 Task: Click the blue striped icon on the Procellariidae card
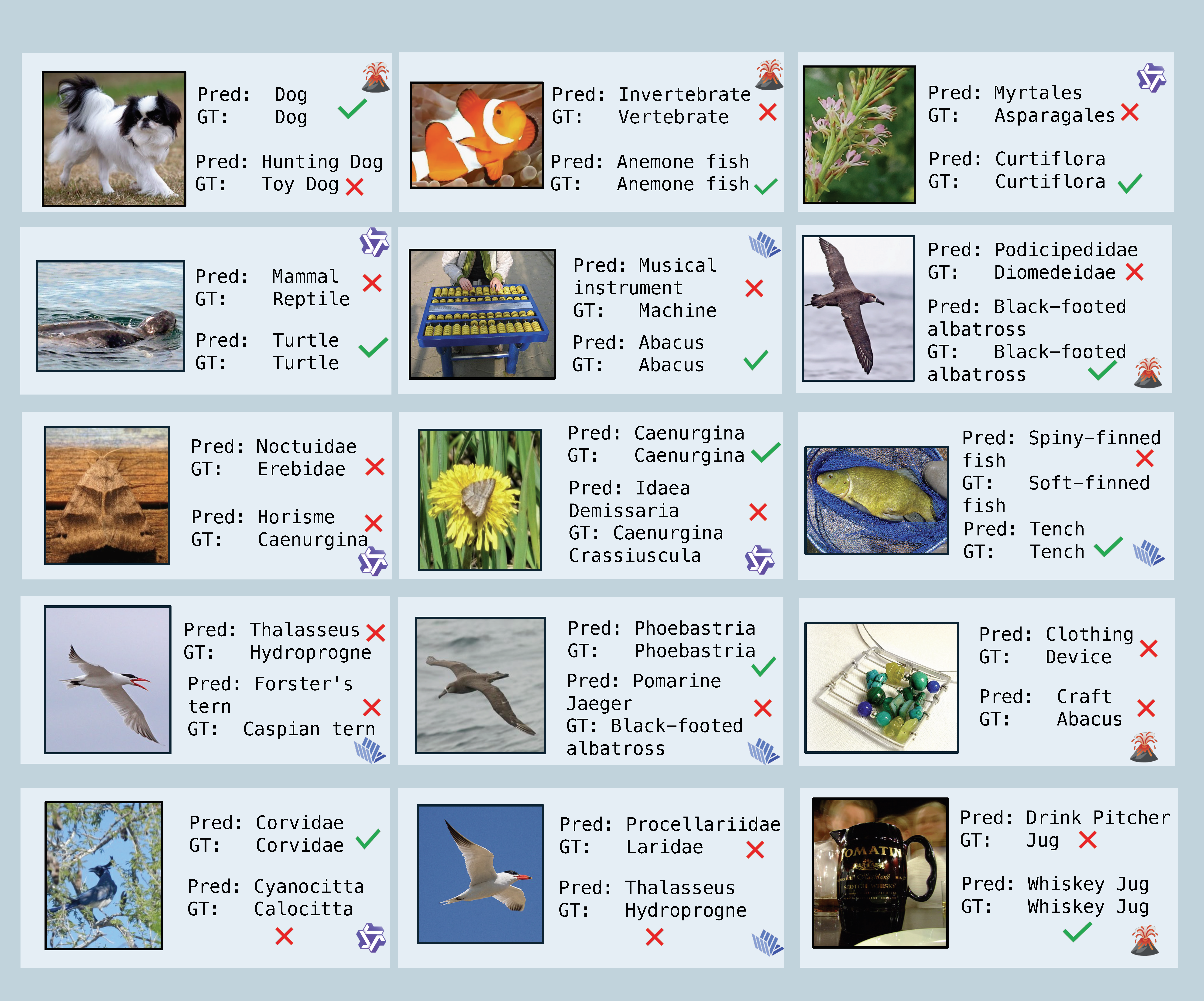[768, 943]
